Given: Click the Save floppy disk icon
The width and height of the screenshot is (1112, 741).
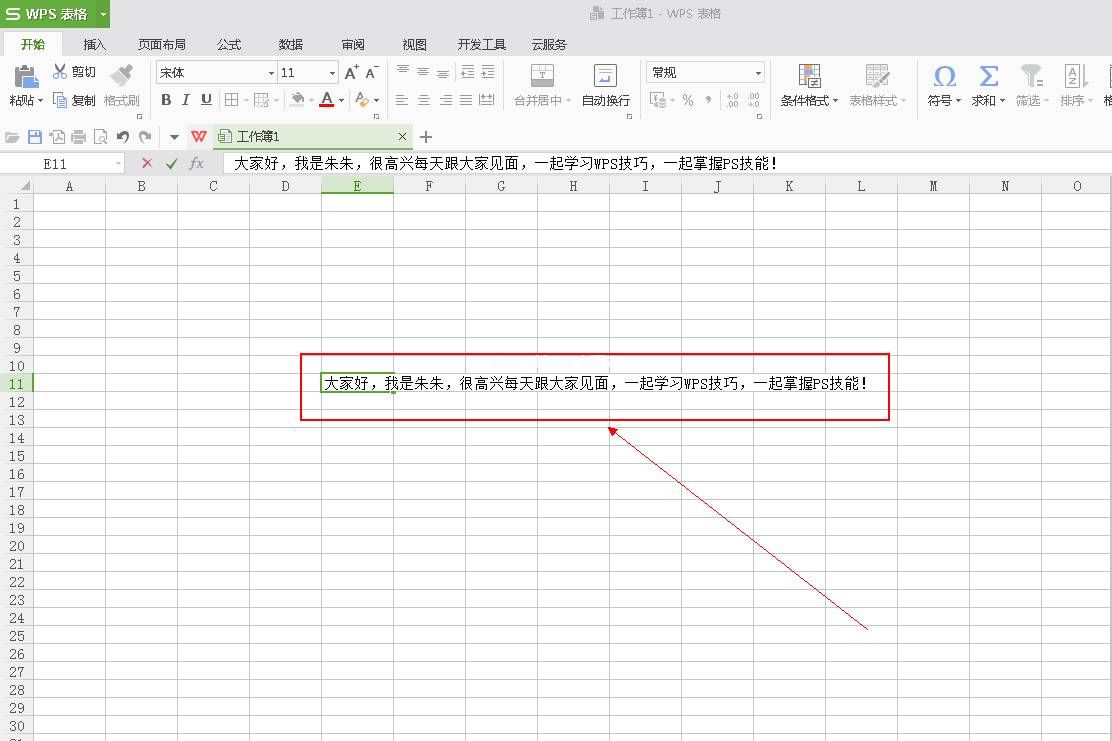Looking at the screenshot, I should (35, 137).
